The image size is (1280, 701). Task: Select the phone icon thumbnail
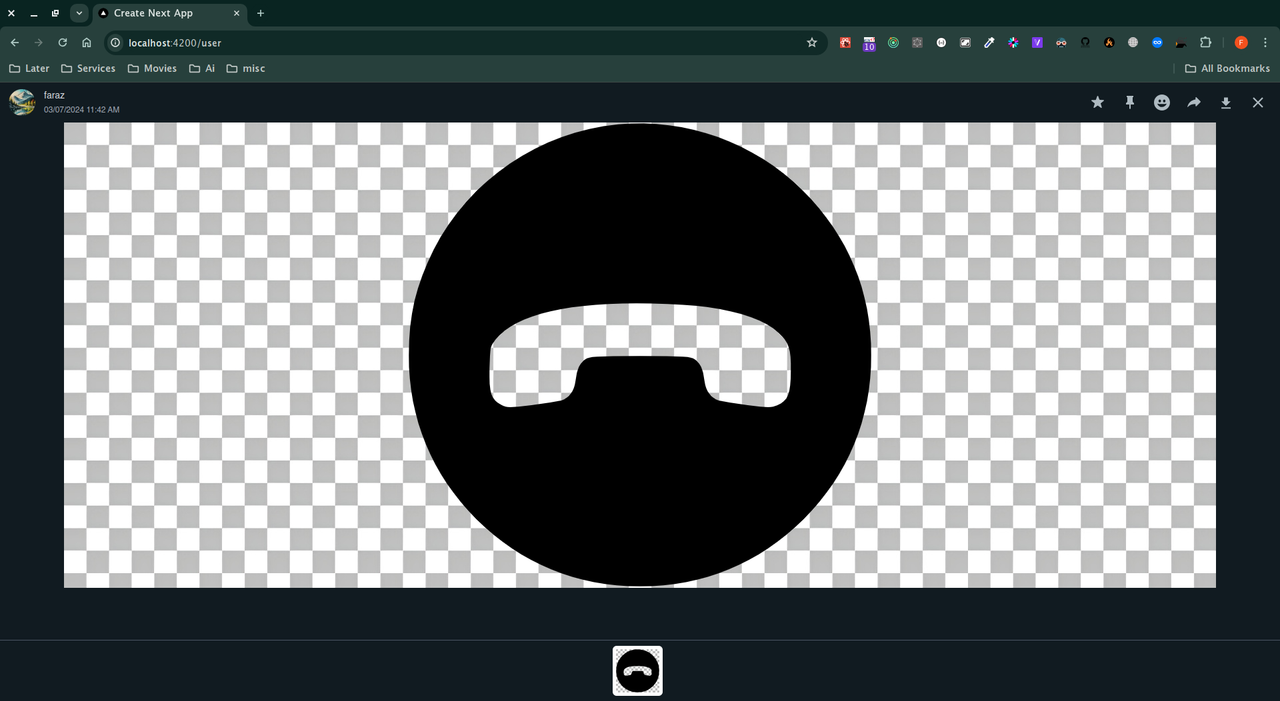click(x=638, y=670)
